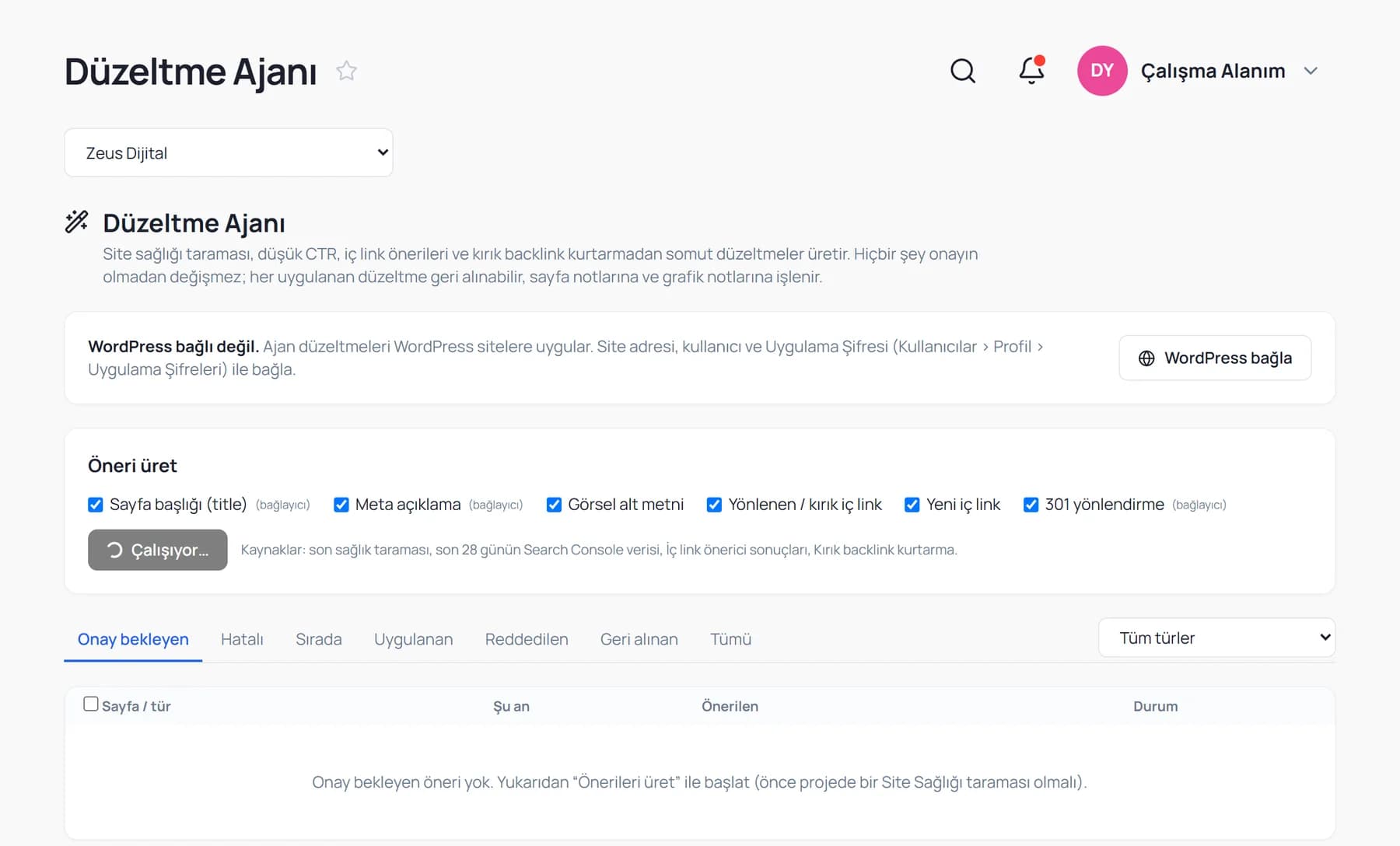Disable Yeni iç link checkbox
1400x846 pixels.
point(912,505)
